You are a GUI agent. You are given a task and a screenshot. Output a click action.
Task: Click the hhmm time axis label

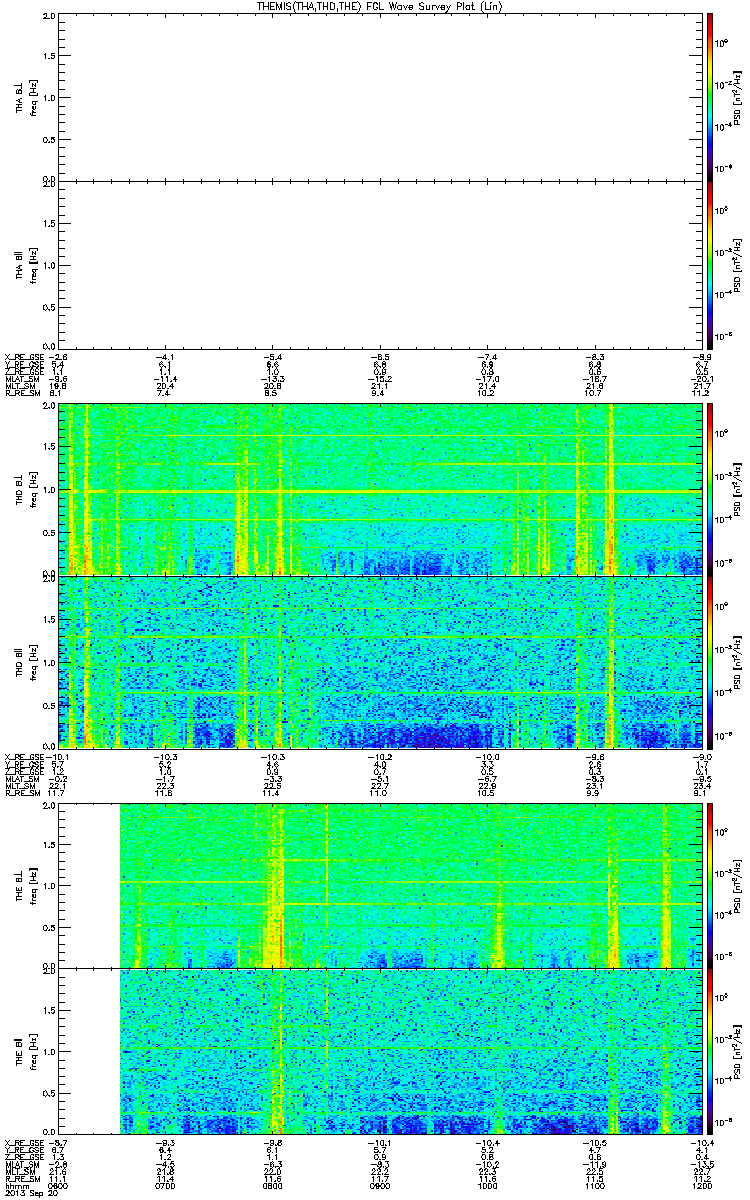14,1185
